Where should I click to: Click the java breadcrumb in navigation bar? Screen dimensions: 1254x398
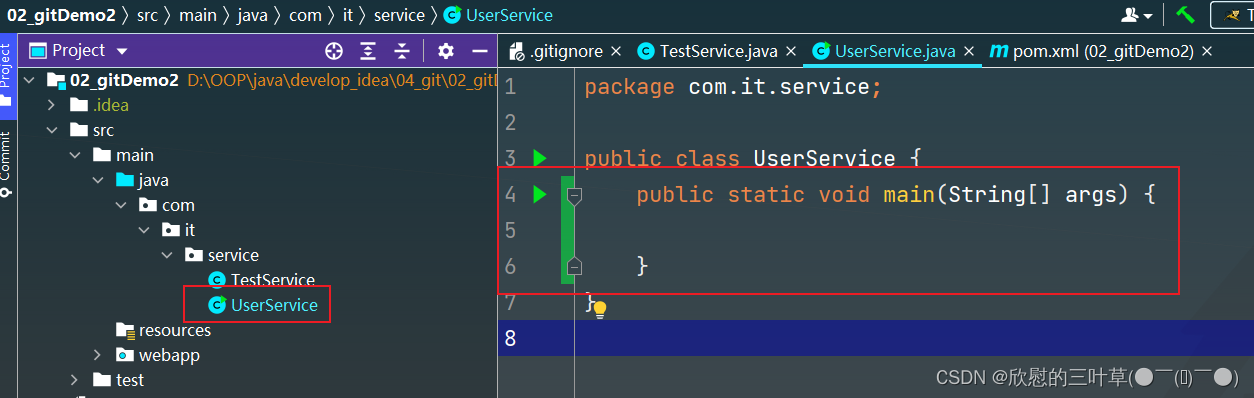click(253, 15)
